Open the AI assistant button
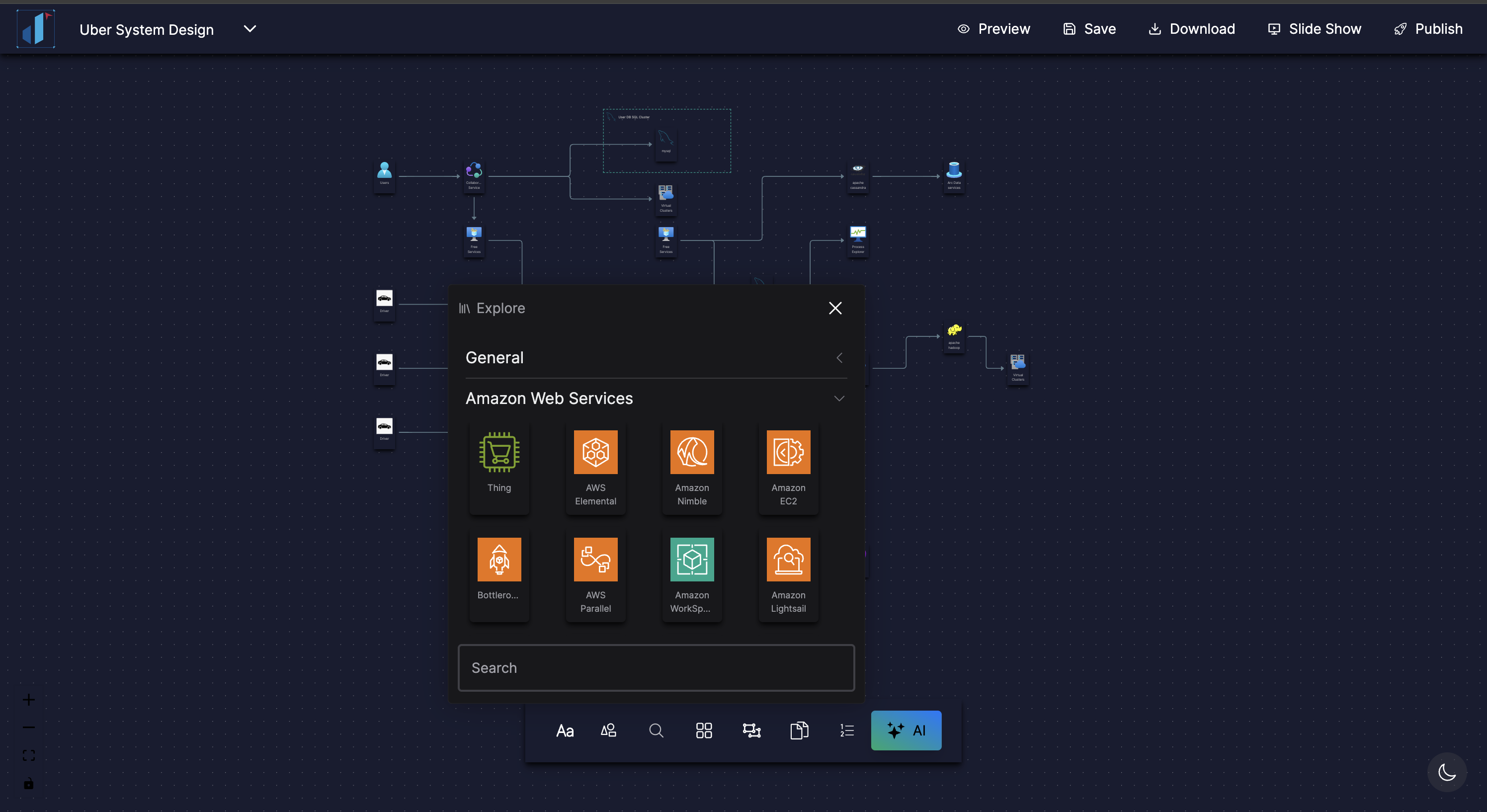Image resolution: width=1487 pixels, height=812 pixels. coord(906,731)
